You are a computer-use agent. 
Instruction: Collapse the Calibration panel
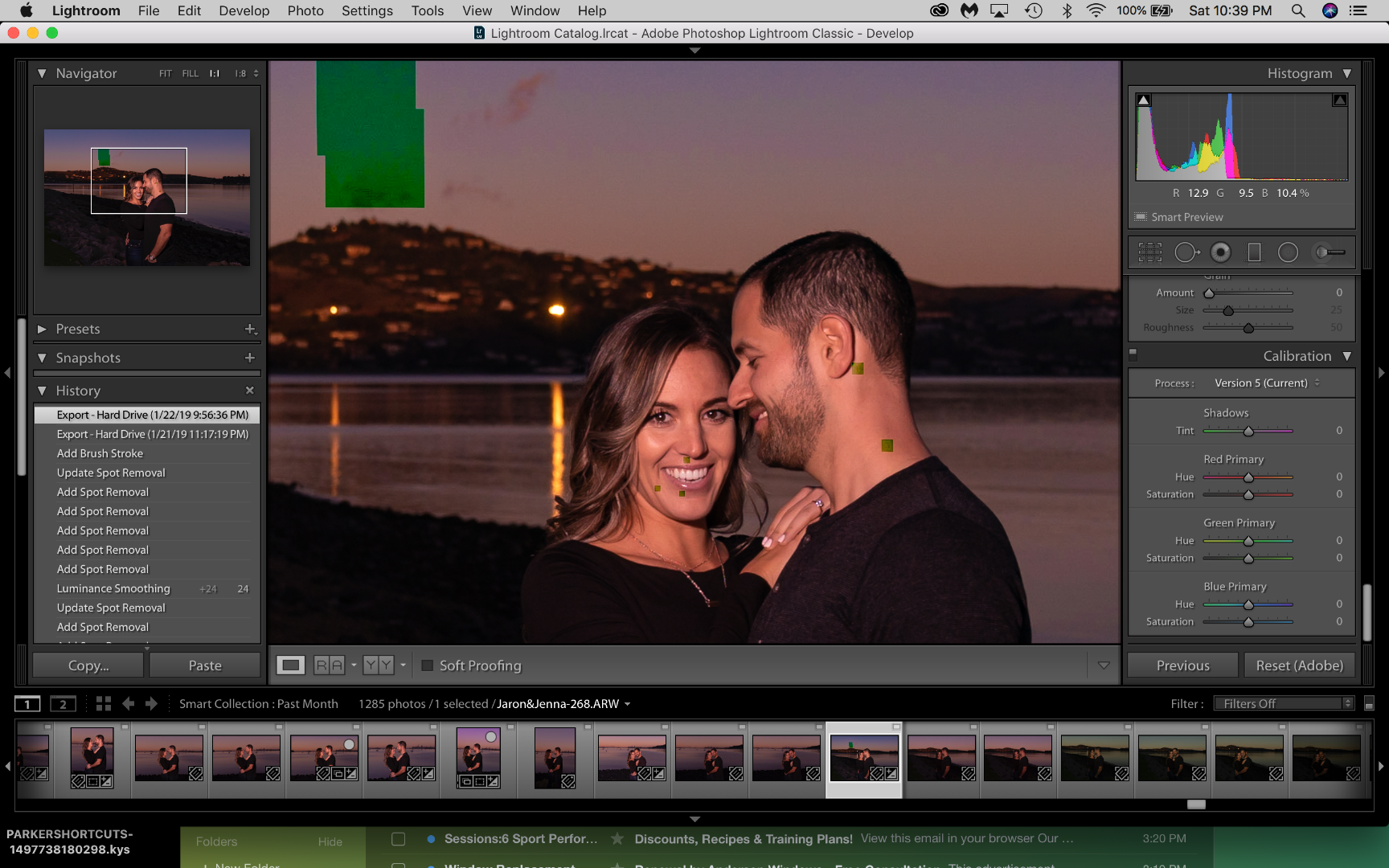[x=1346, y=356]
